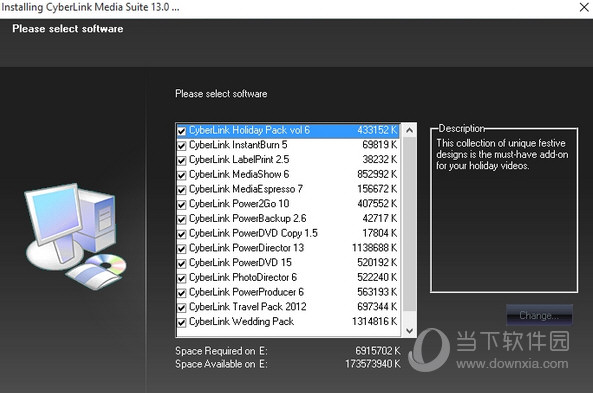Viewport: 593px width, 393px height.
Task: Click the Change... install location button
Action: tap(539, 315)
